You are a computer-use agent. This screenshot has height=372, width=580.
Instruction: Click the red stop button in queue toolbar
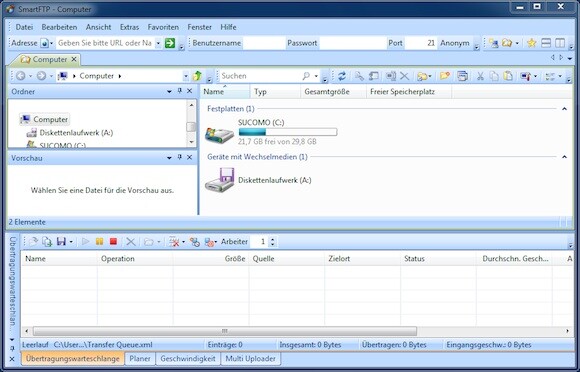pyautogui.click(x=113, y=241)
